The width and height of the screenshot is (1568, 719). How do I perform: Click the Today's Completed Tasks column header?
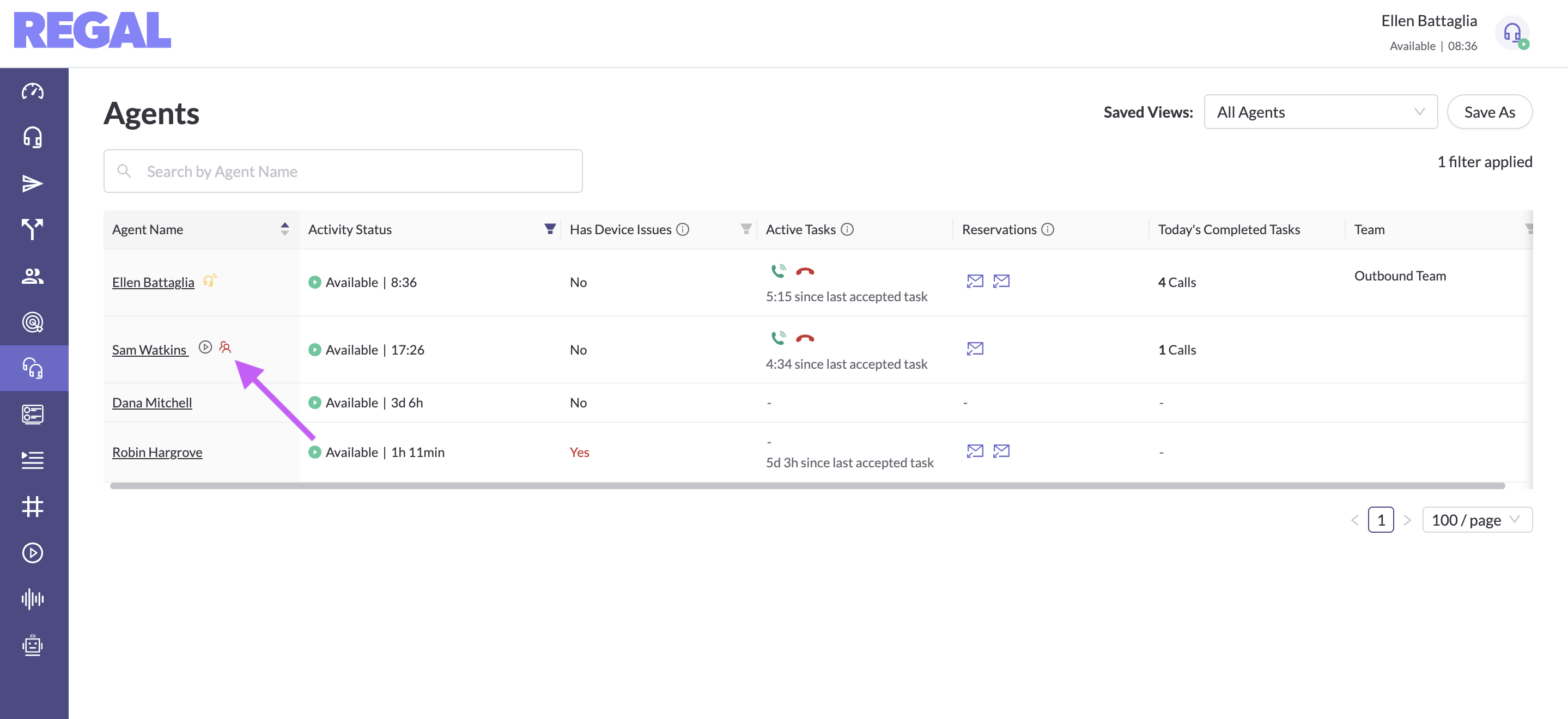1229,229
